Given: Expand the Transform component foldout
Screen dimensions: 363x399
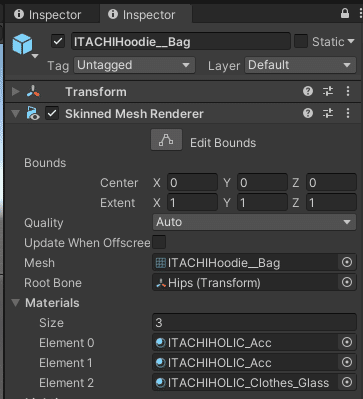Looking at the screenshot, I should 15,91.
